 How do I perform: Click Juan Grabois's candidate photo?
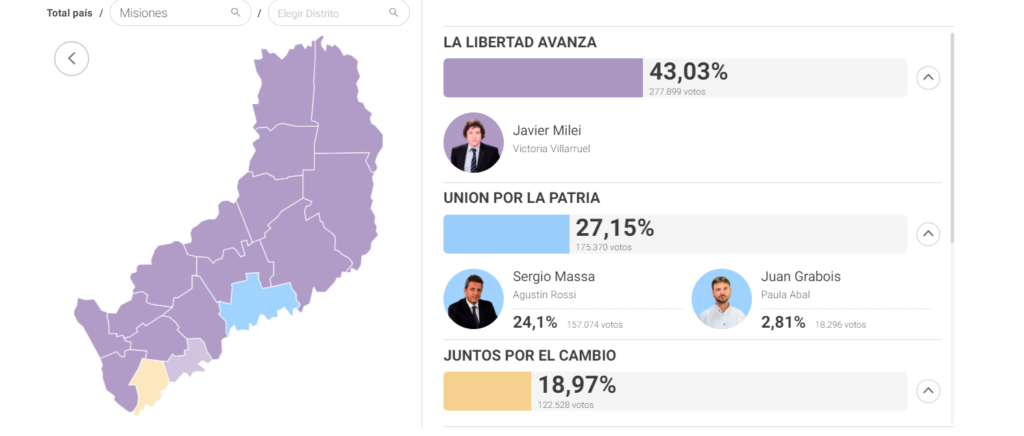pyautogui.click(x=721, y=298)
